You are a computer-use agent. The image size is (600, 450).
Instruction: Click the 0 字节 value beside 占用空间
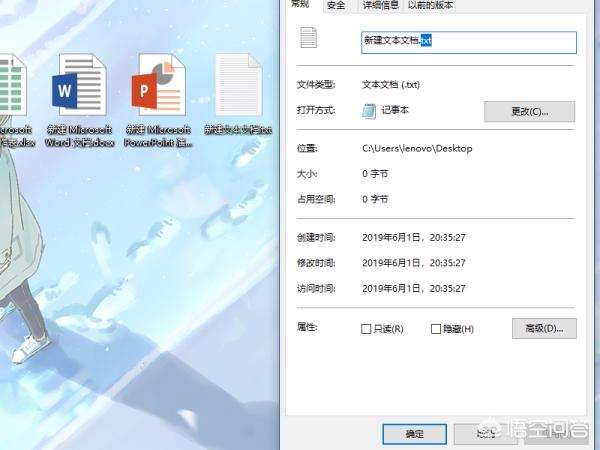click(375, 199)
